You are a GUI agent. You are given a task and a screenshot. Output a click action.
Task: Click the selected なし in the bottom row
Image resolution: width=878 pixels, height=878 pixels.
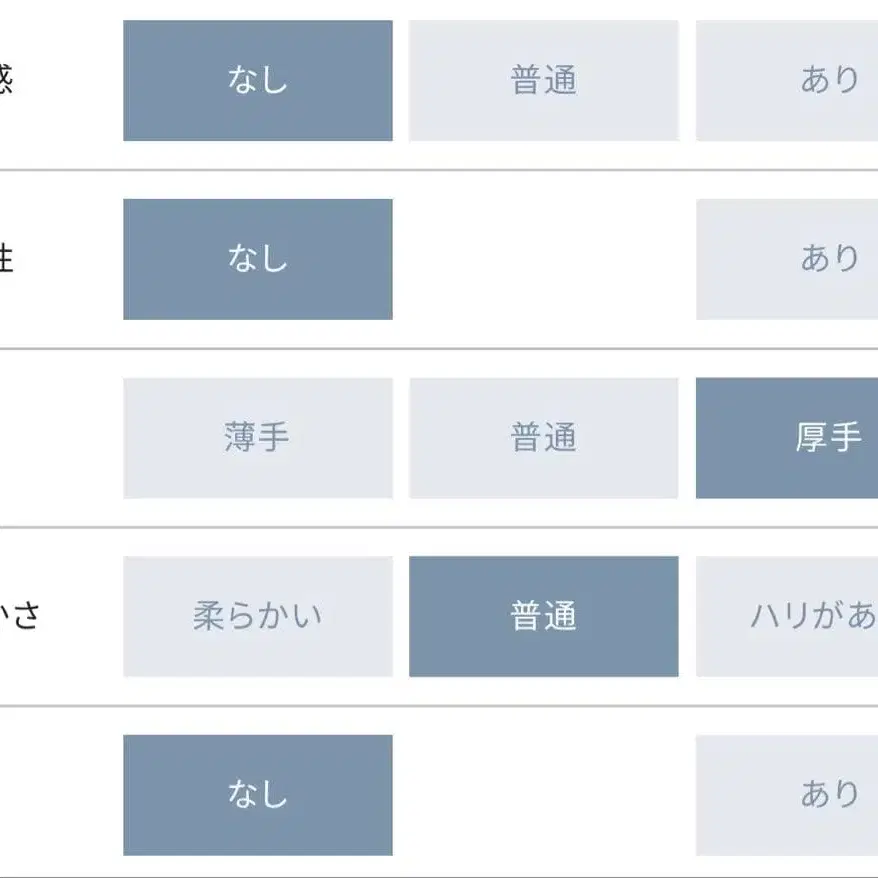[257, 792]
